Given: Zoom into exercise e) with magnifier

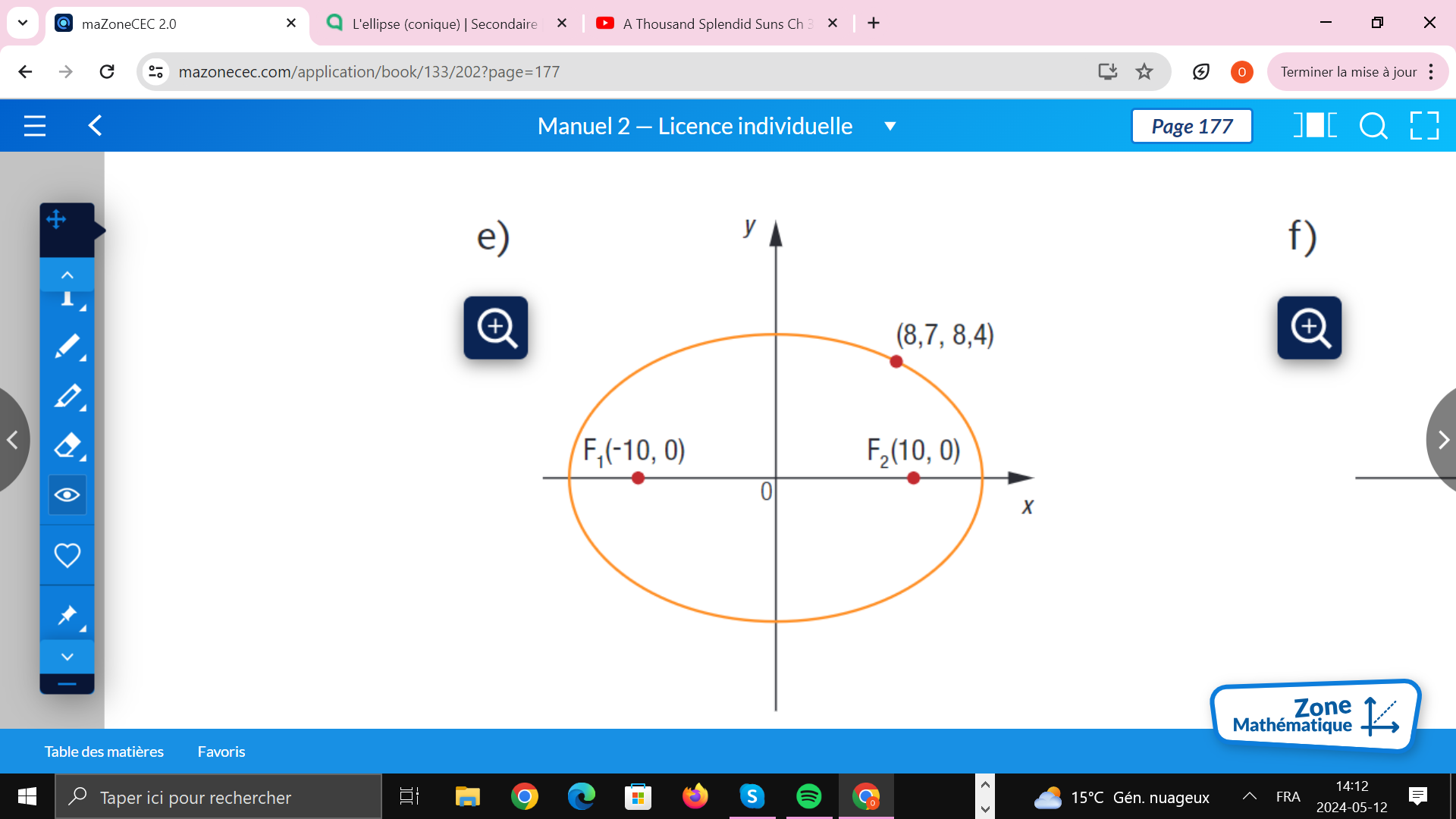Looking at the screenshot, I should (x=496, y=328).
